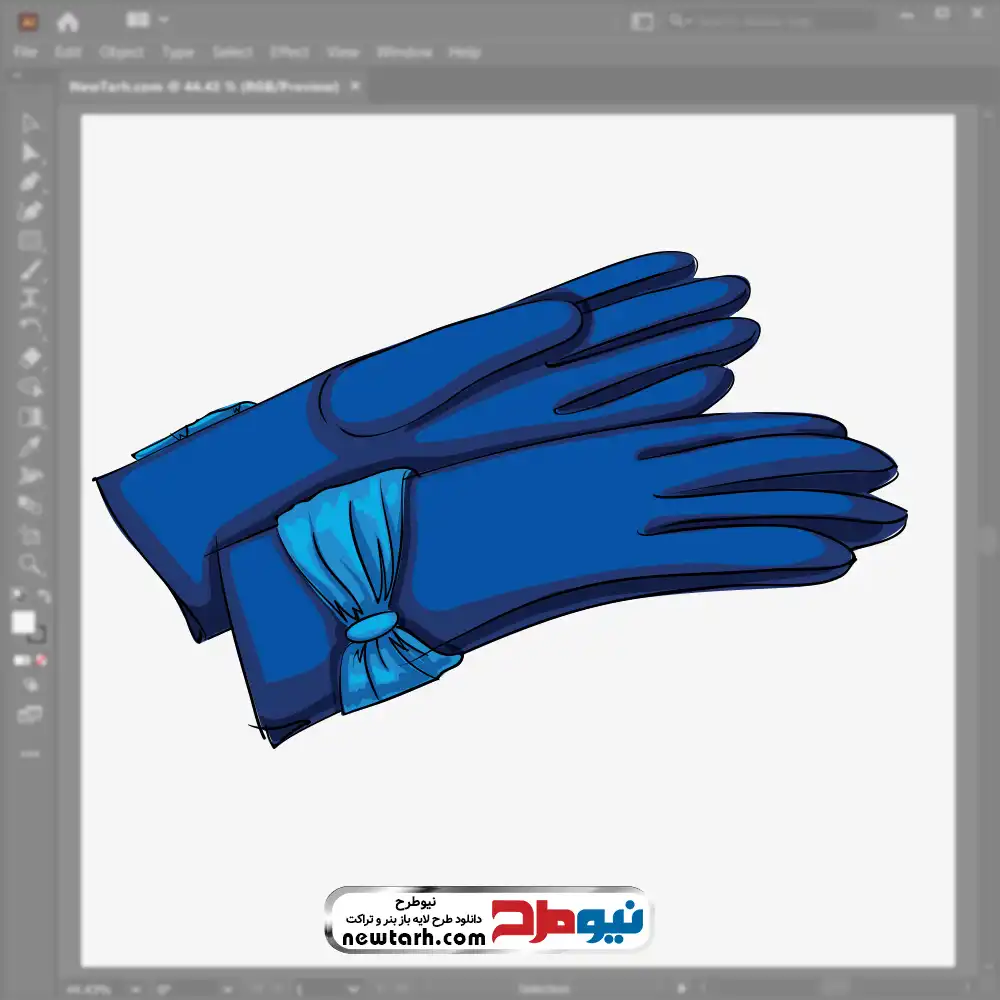The image size is (1000, 1000).
Task: Click the white Fill color swatch
Action: [x=23, y=623]
